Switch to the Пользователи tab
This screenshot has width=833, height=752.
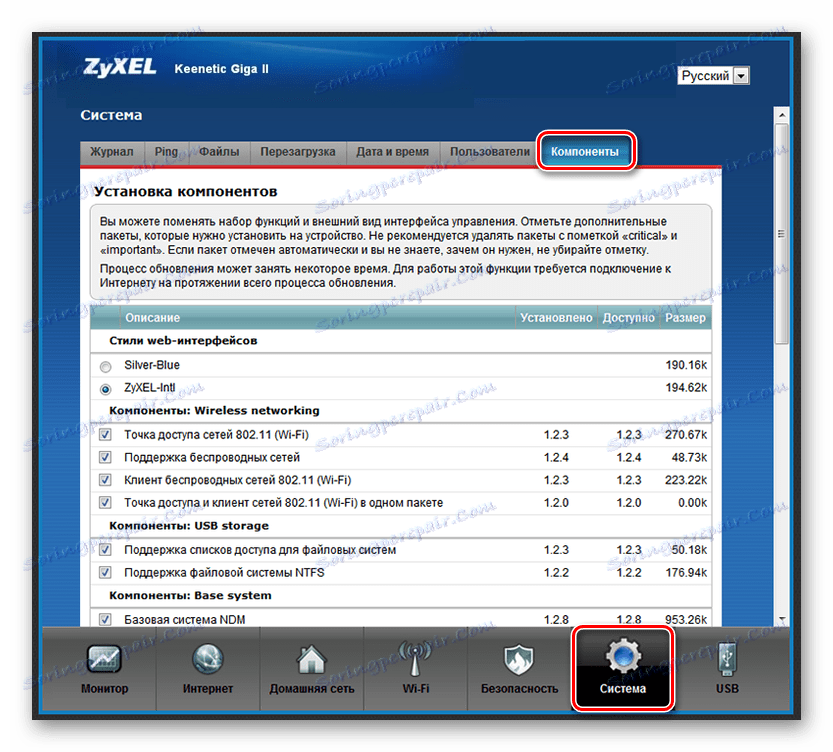[x=490, y=152]
